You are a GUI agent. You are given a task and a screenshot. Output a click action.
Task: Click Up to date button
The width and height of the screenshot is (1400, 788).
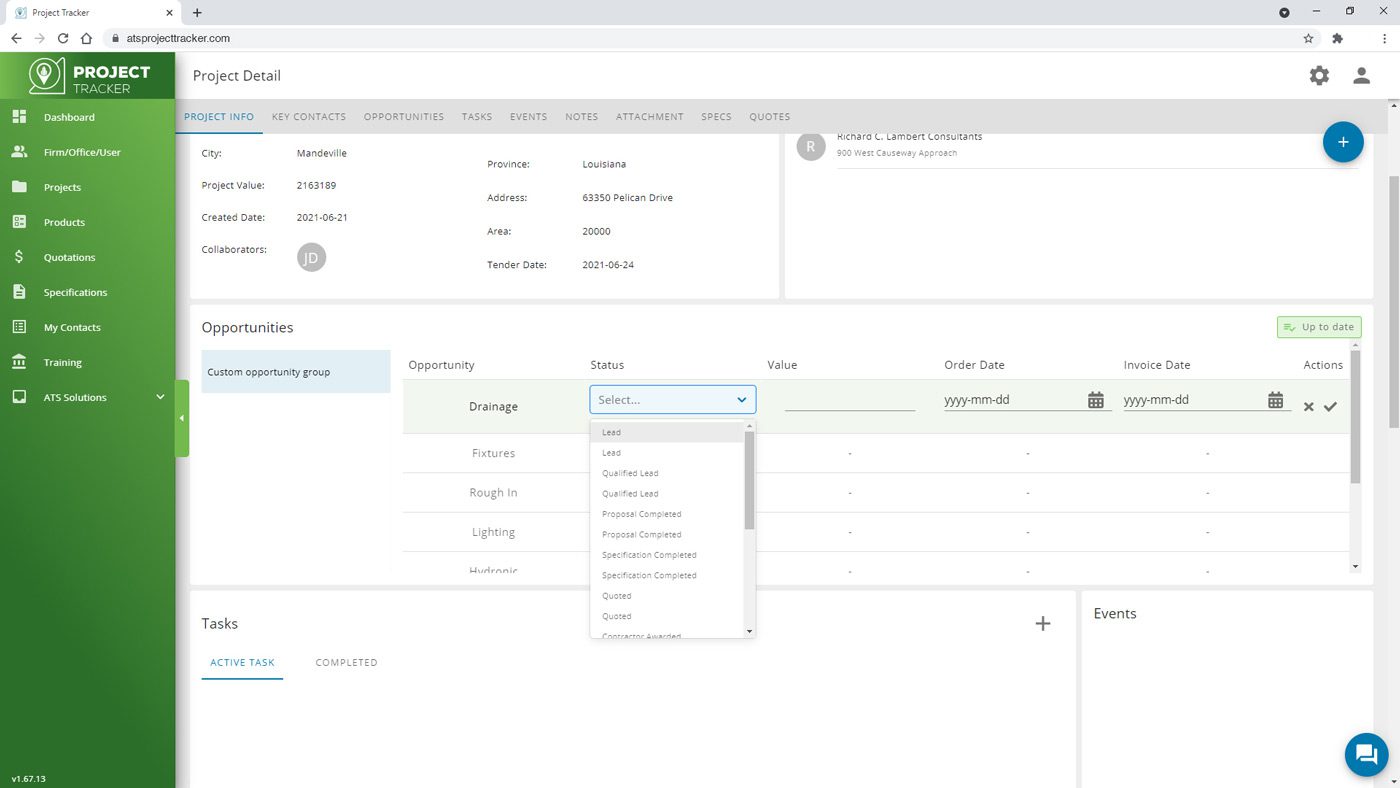[1319, 327]
